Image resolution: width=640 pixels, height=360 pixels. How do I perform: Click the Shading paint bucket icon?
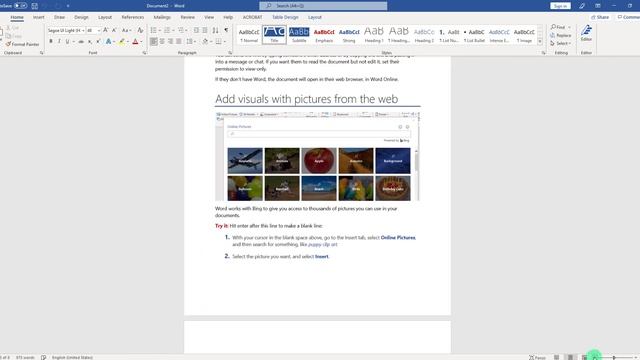coord(205,41)
